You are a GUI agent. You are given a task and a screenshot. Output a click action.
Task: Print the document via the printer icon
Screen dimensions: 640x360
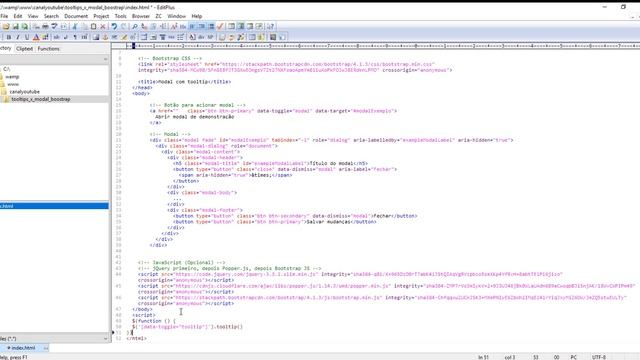click(45, 27)
